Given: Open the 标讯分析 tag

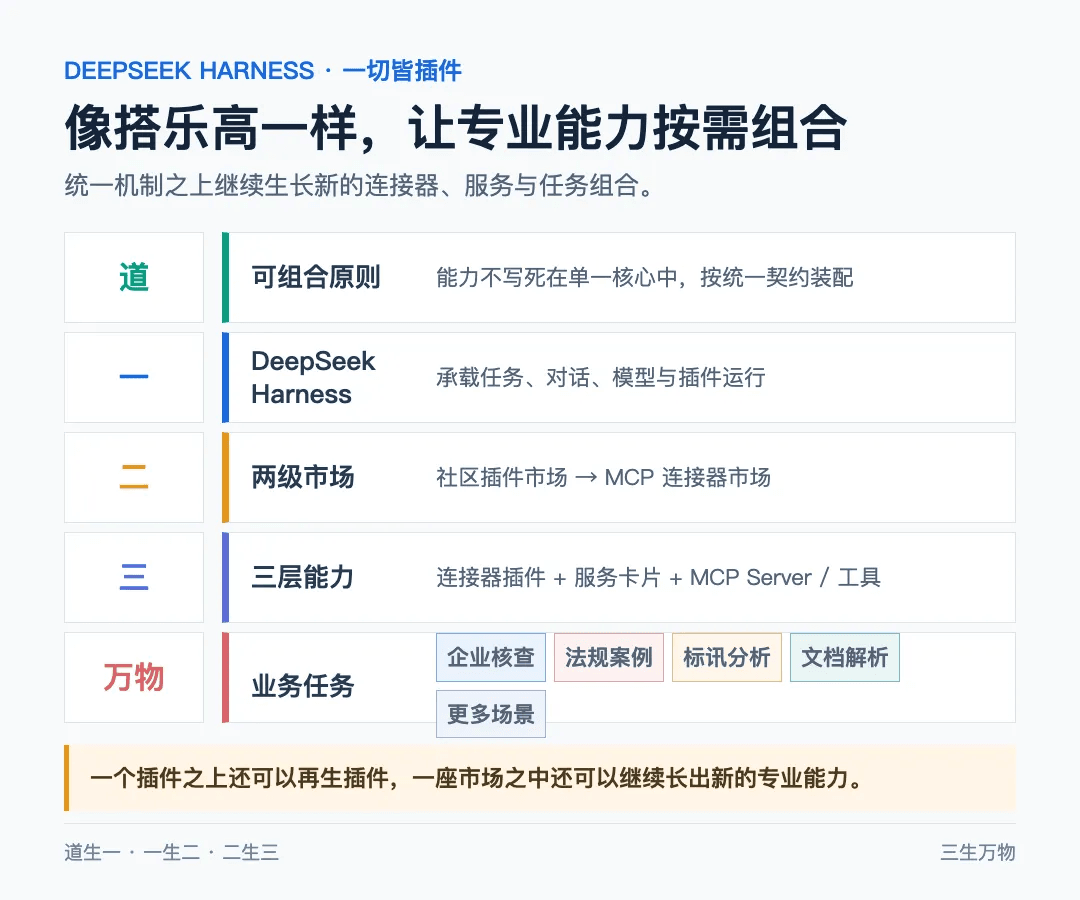Looking at the screenshot, I should (x=727, y=657).
